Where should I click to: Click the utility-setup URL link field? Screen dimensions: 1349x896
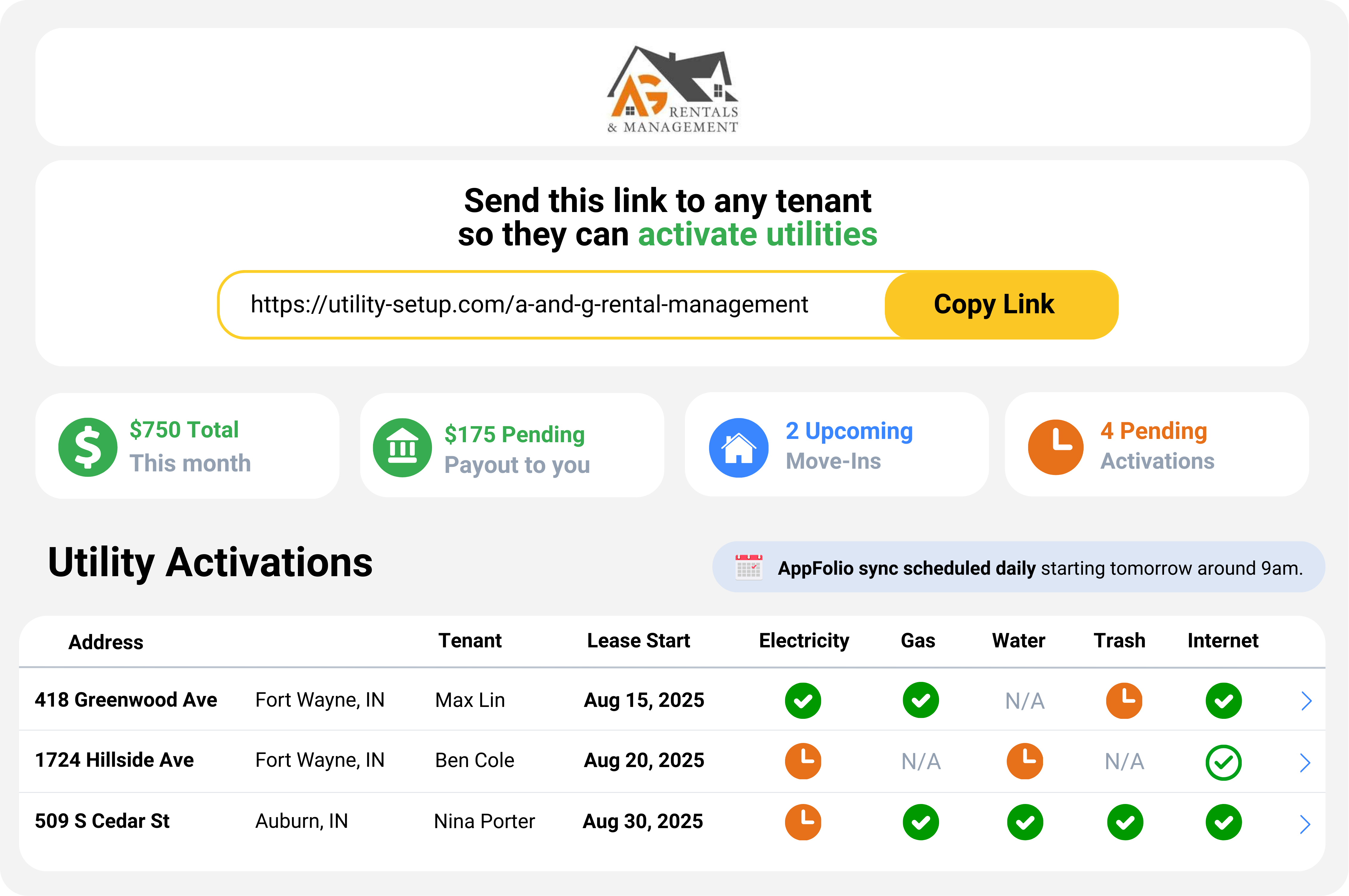(529, 305)
